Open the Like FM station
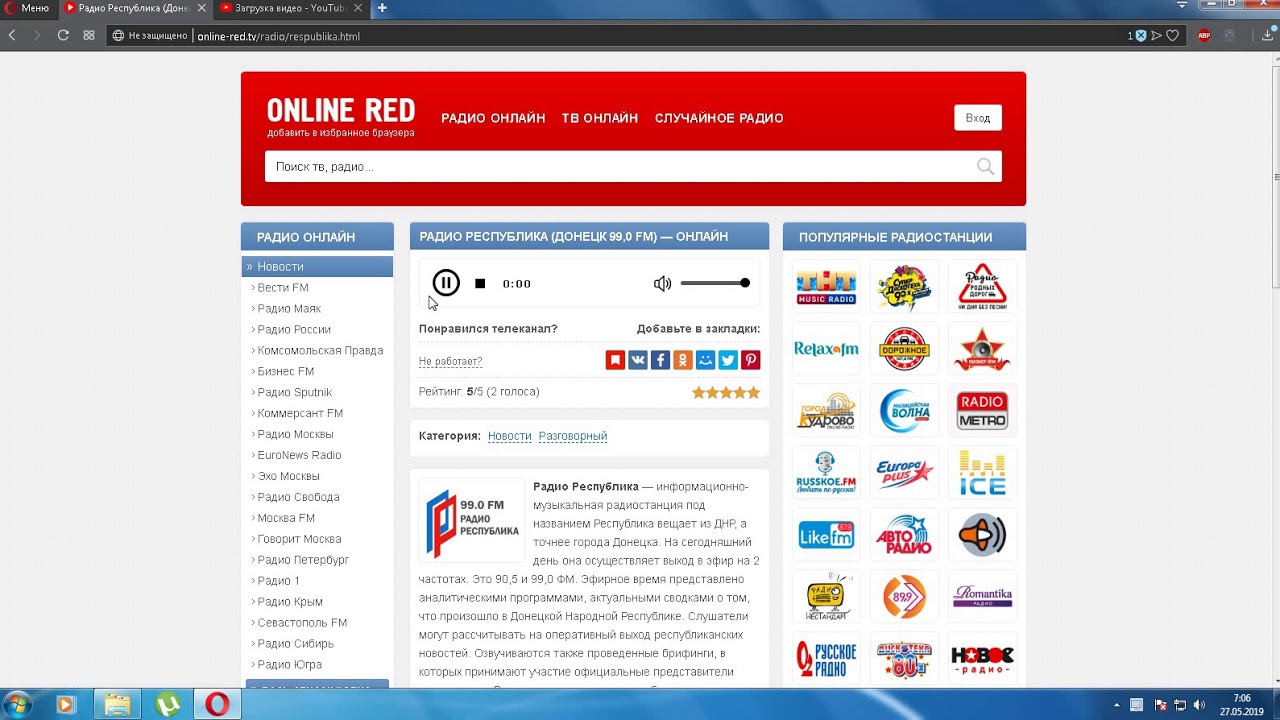The height and width of the screenshot is (720, 1280). pyautogui.click(x=826, y=535)
